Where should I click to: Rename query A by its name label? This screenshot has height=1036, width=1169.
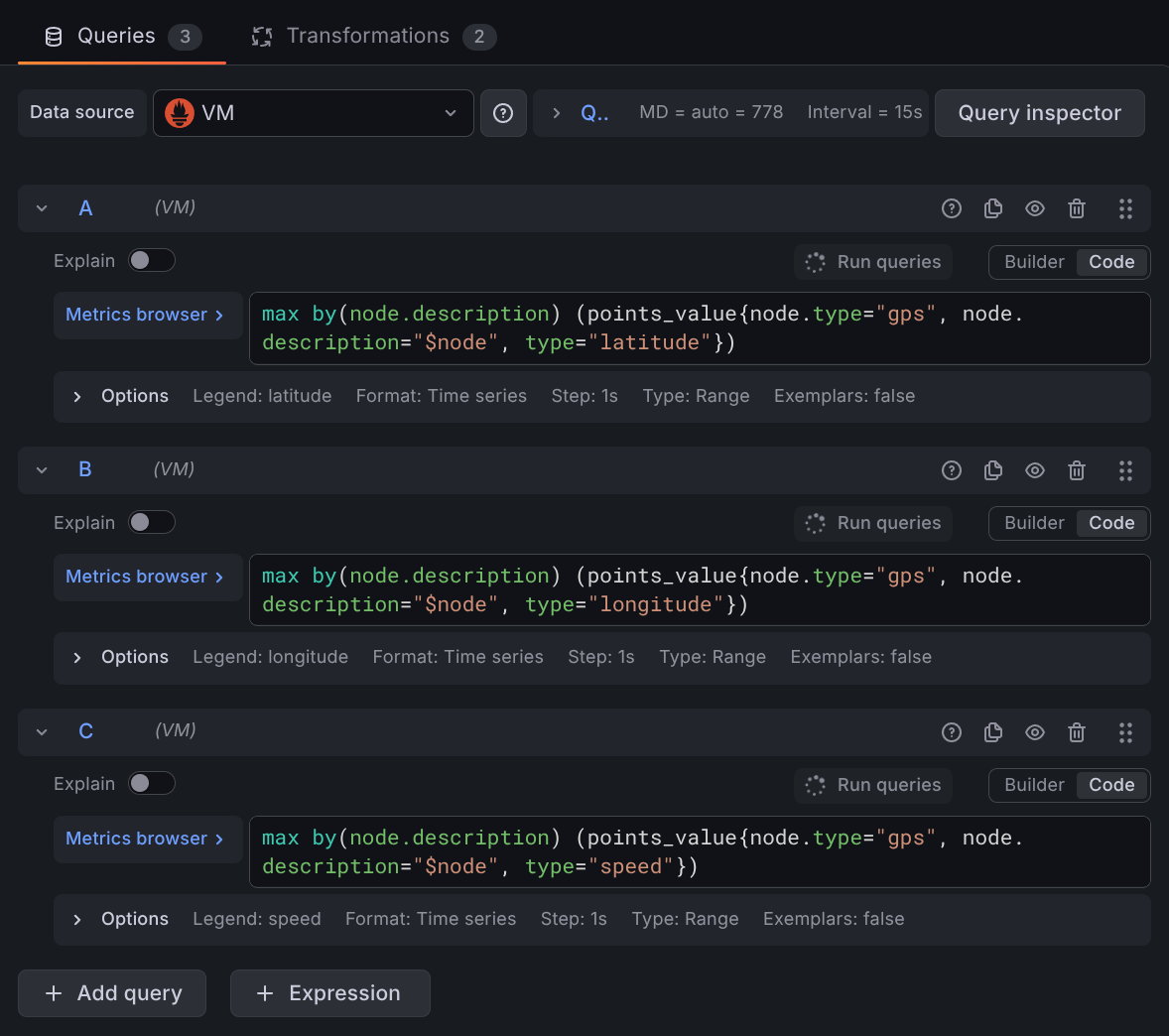85,208
